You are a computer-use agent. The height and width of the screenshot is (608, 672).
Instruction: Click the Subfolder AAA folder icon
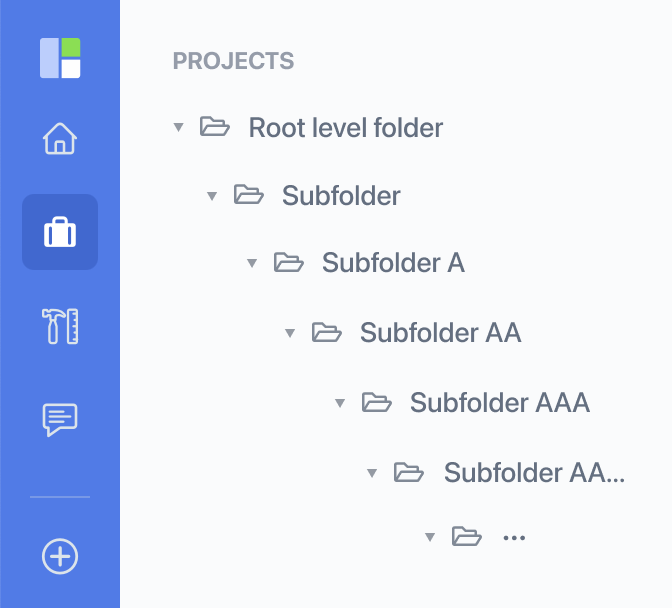click(x=377, y=402)
